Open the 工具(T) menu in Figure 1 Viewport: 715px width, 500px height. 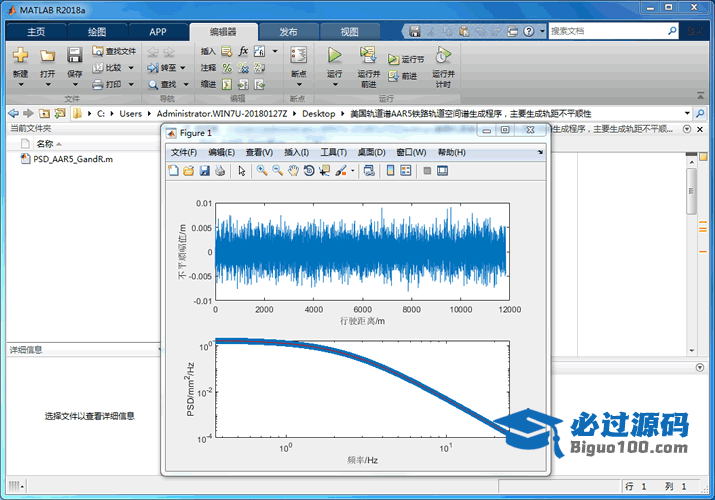(333, 152)
